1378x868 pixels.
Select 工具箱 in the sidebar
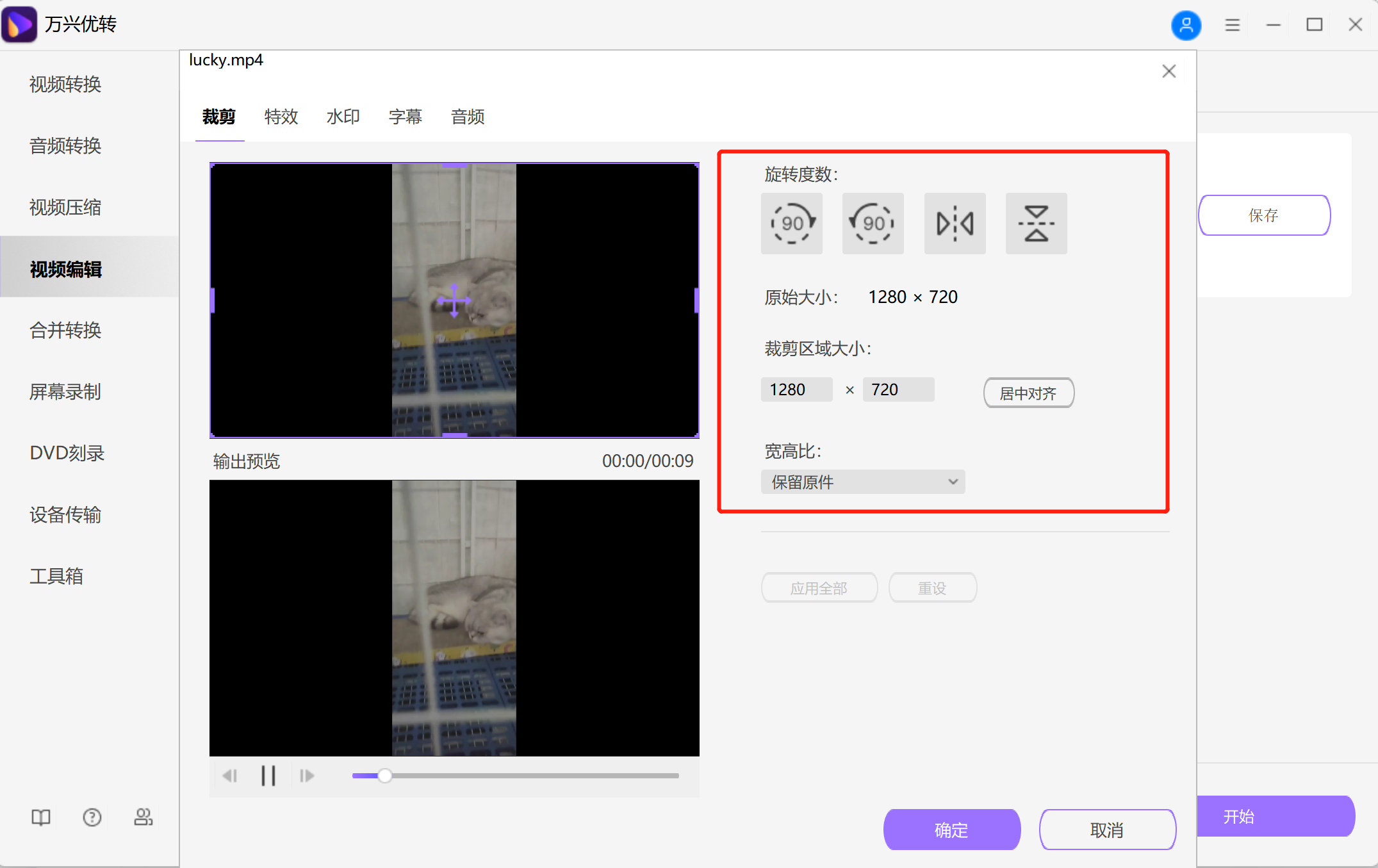[56, 576]
